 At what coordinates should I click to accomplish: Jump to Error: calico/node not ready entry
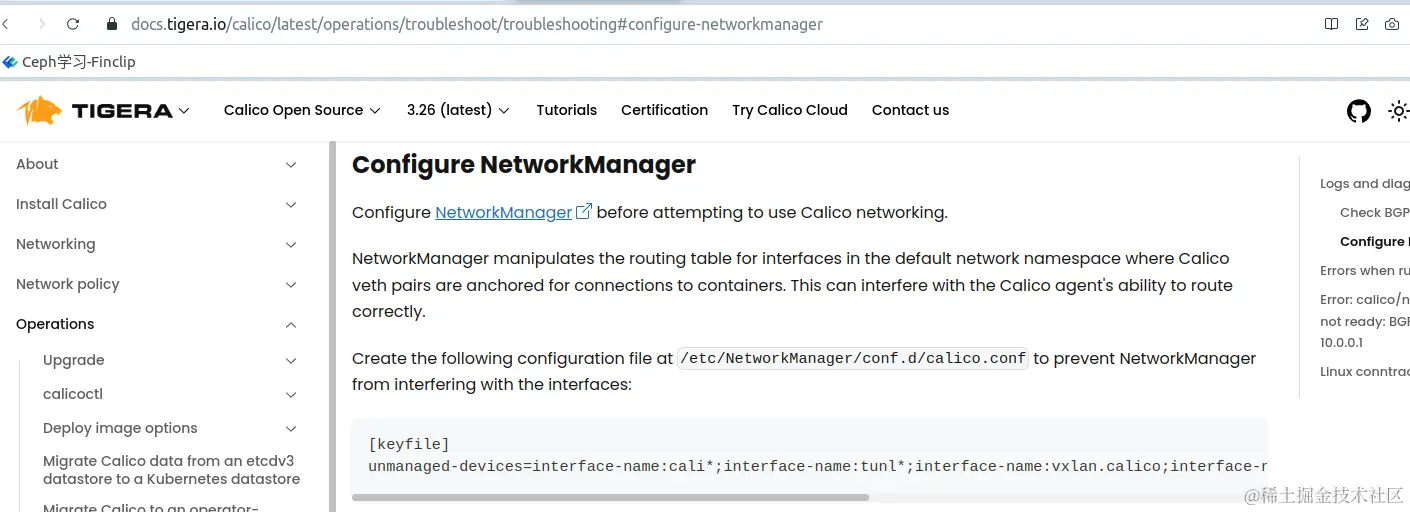[1364, 321]
